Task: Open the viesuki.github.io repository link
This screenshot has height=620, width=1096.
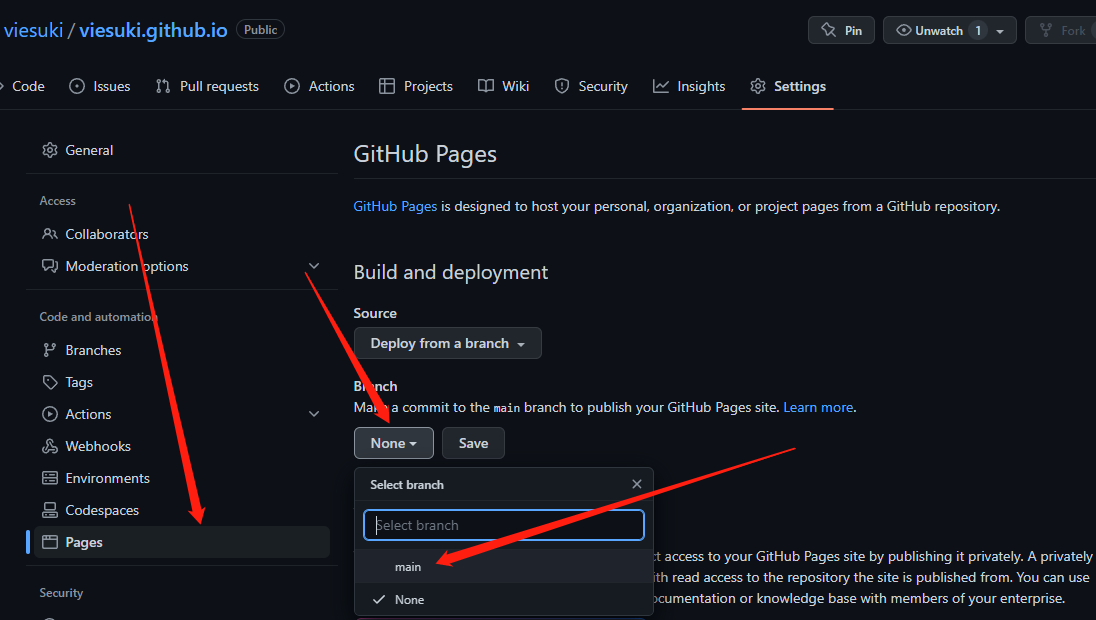Action: 153,30
